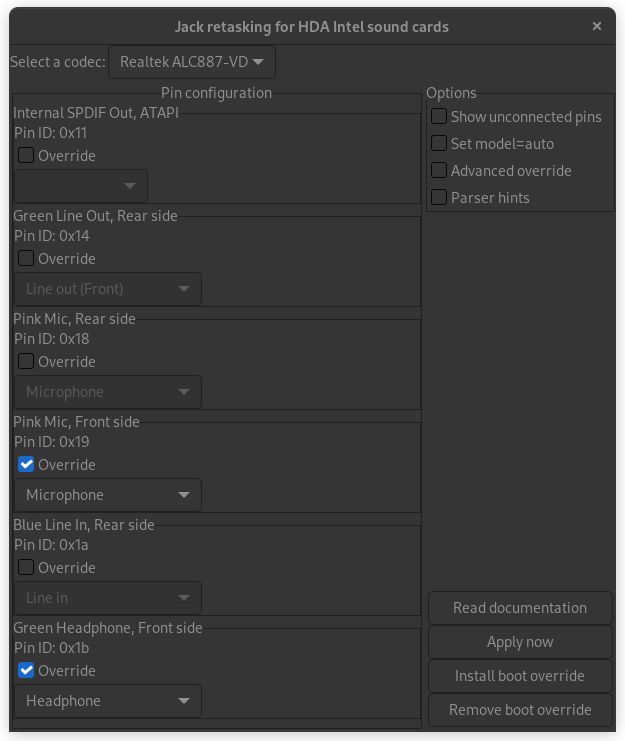Uncheck Override for Pink Mic, Front side

pos(27,465)
